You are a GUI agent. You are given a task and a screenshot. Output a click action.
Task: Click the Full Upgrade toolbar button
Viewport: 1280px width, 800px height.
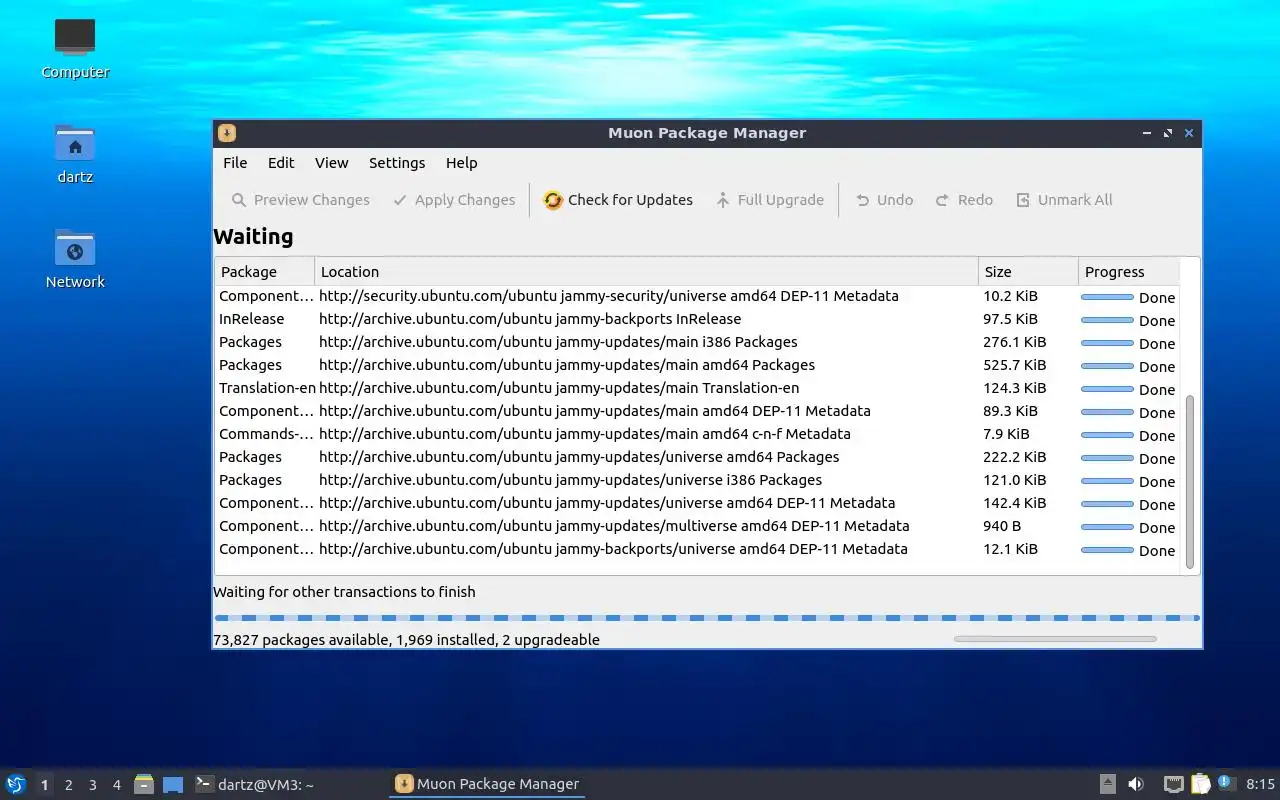770,200
